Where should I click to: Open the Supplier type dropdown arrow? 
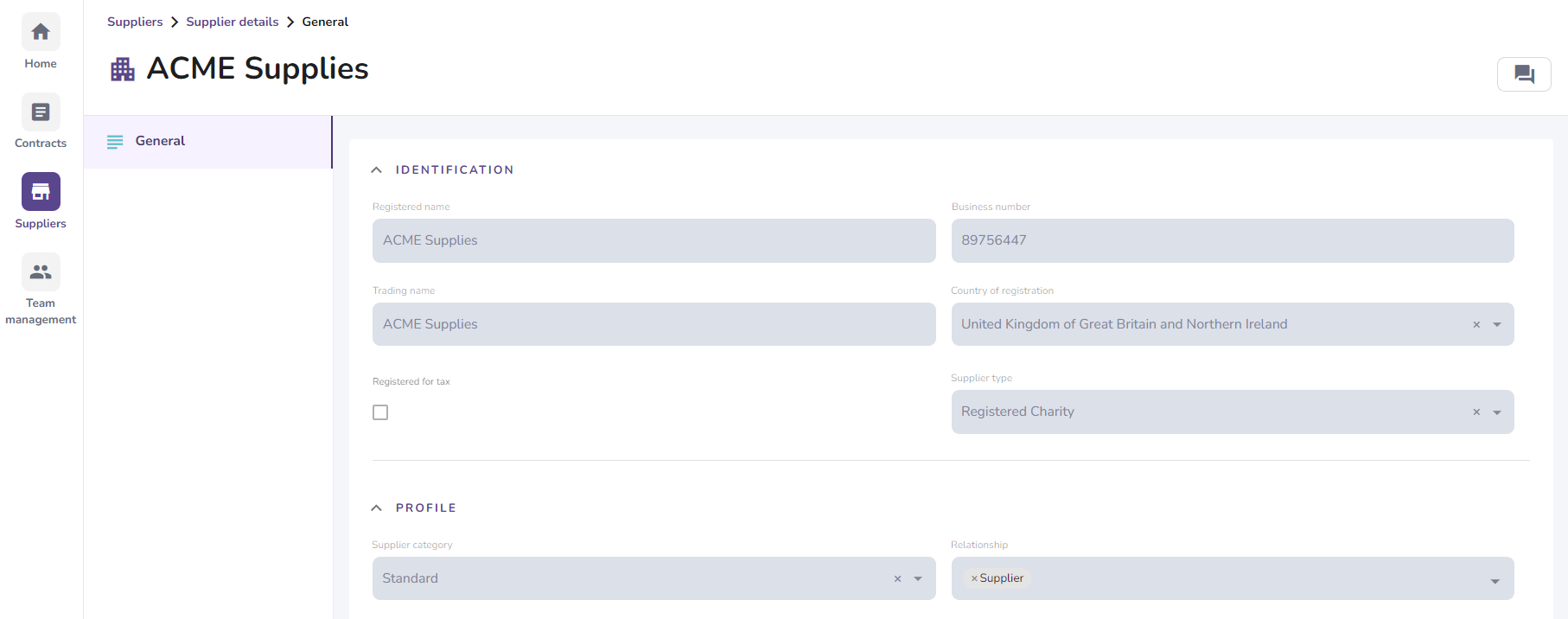pyautogui.click(x=1497, y=412)
